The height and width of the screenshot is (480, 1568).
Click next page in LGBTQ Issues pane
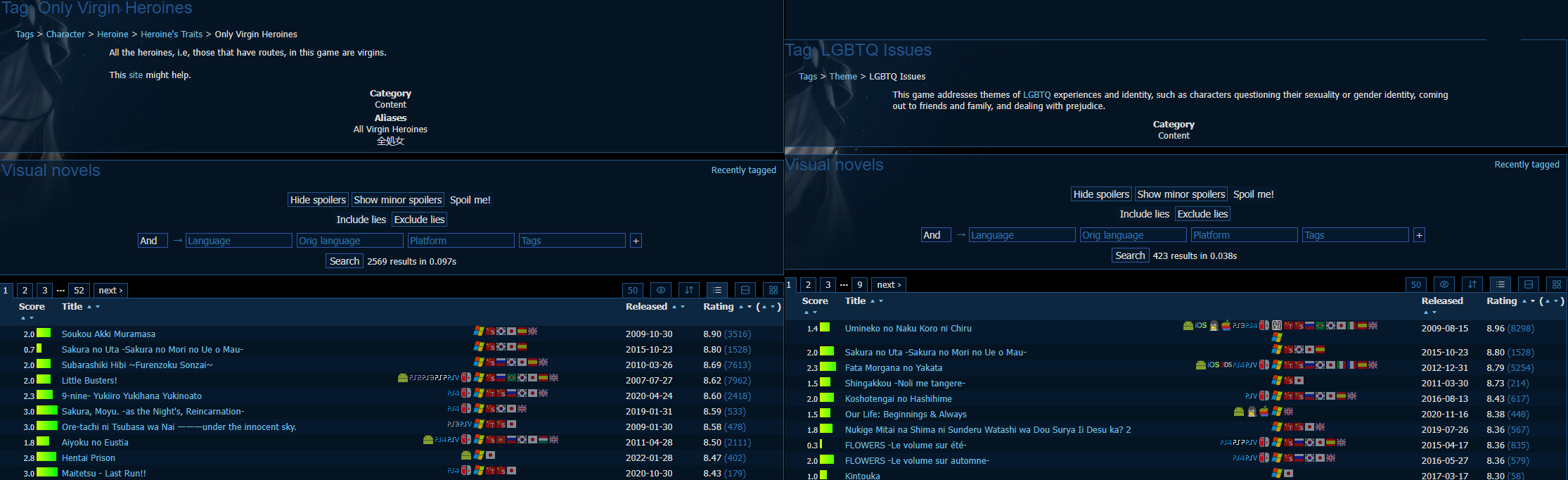(x=889, y=284)
